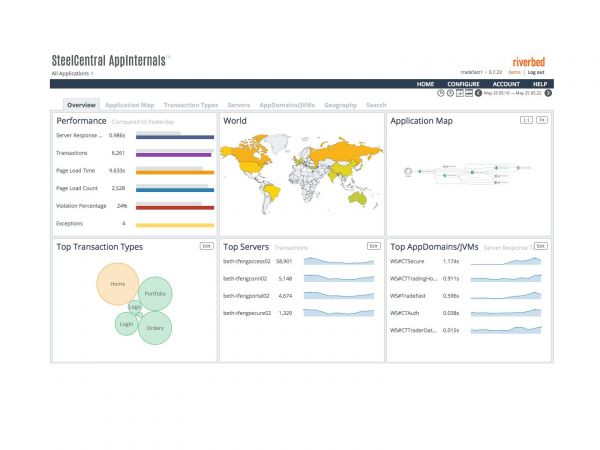Click Edit on Top Servers panel

373,245
